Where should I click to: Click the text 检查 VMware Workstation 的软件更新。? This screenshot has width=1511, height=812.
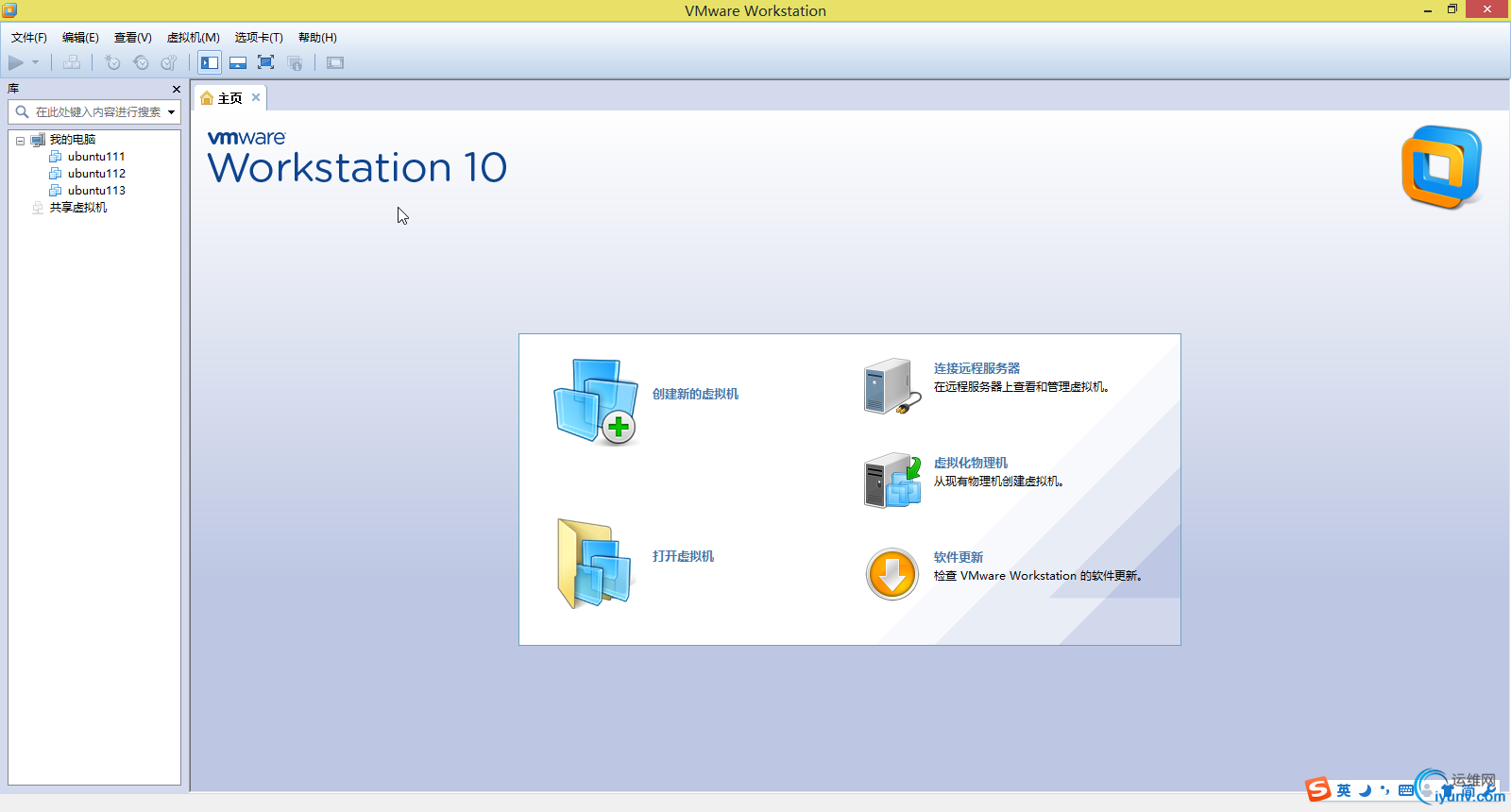pyautogui.click(x=1039, y=576)
